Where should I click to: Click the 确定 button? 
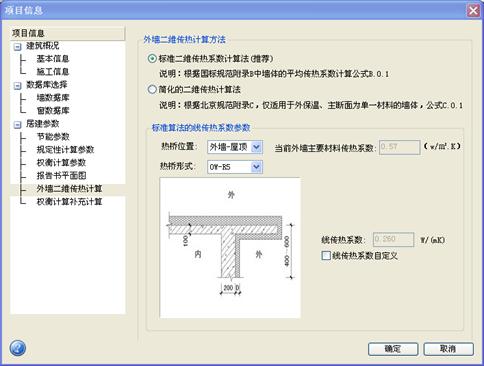click(393, 349)
